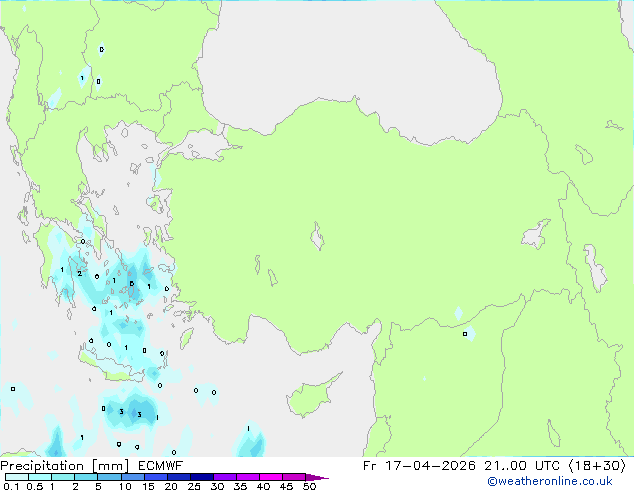
Task: Pick the 15–20 mm legend swatch
Action: point(156,477)
